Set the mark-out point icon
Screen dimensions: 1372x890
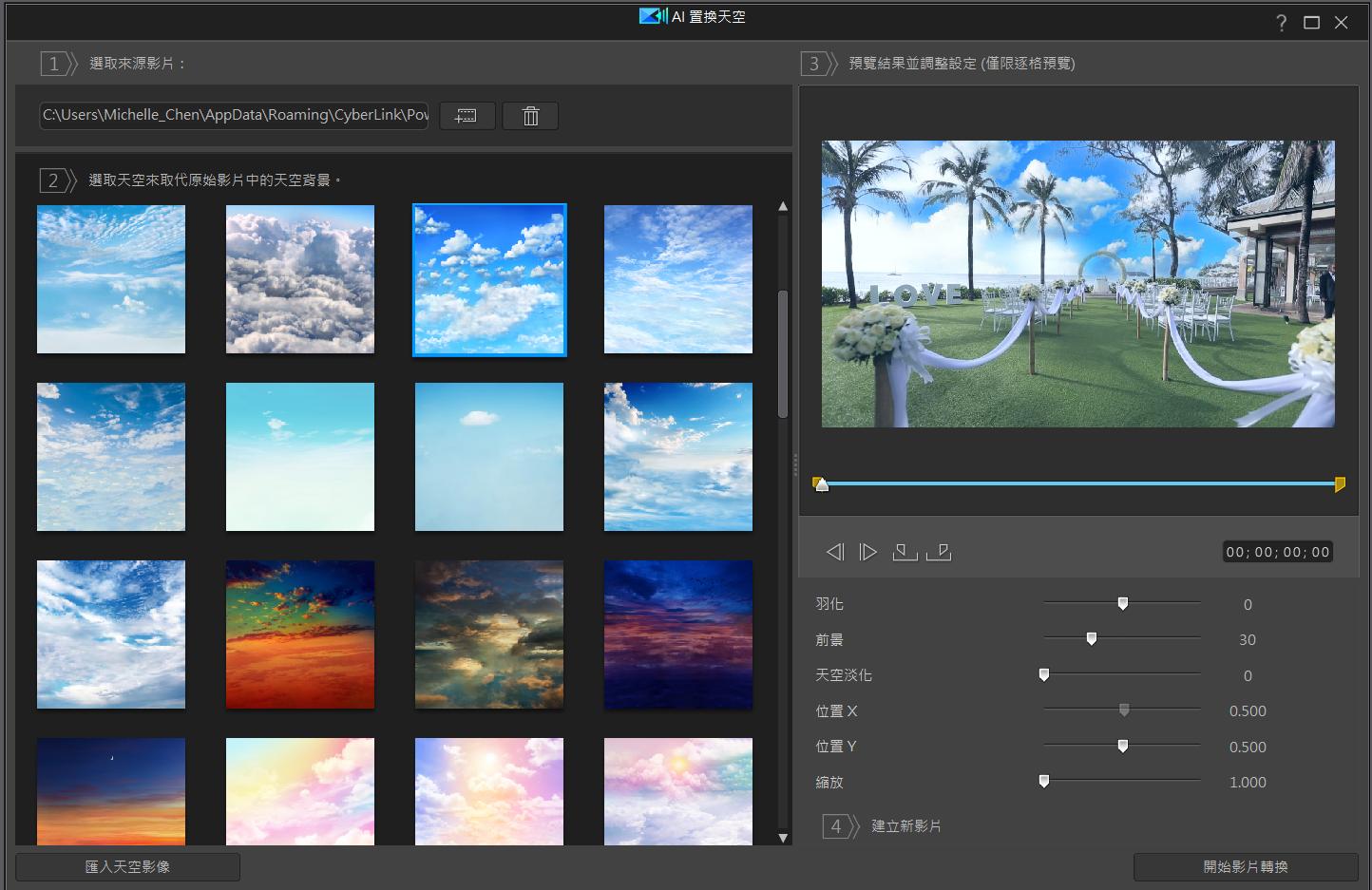[x=939, y=552]
